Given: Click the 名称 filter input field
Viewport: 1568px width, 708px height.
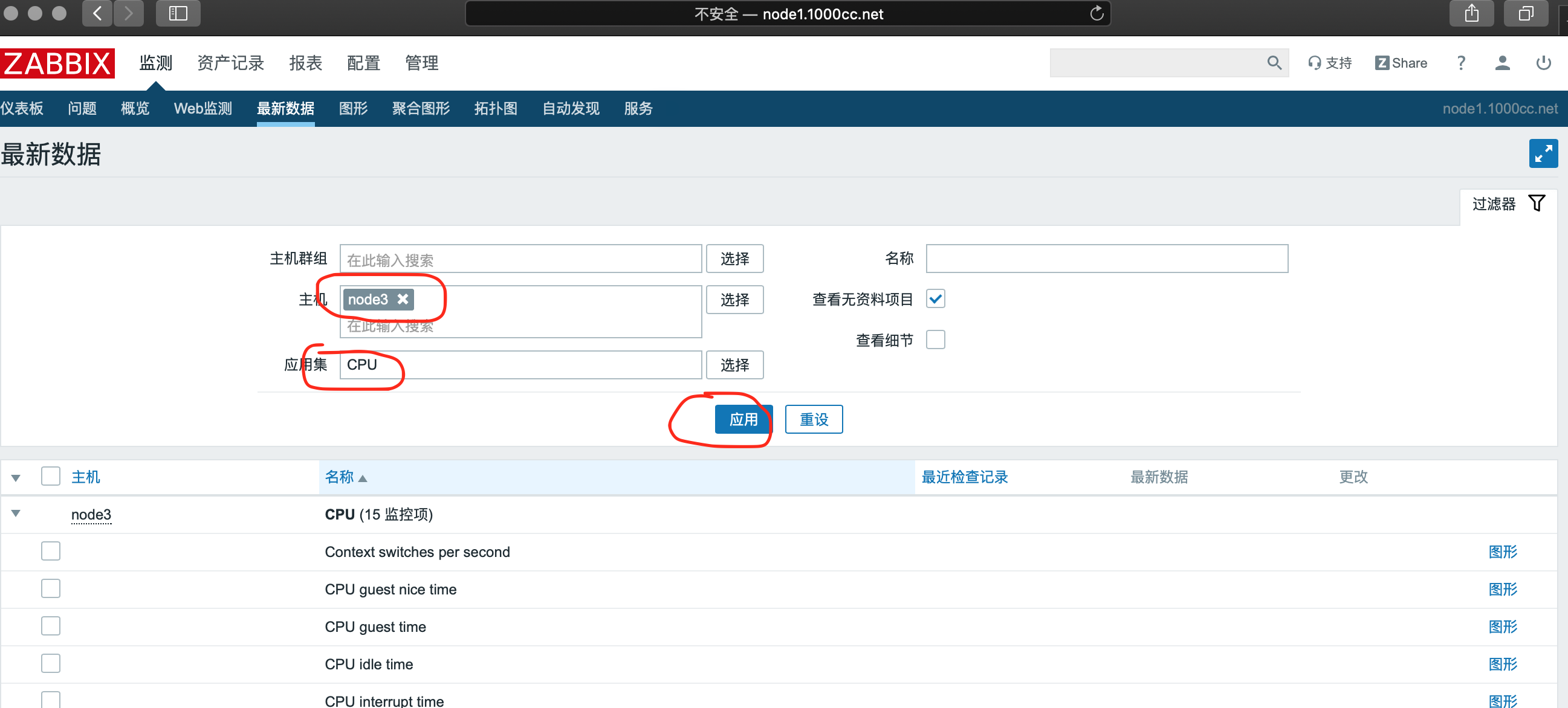Looking at the screenshot, I should click(1106, 259).
